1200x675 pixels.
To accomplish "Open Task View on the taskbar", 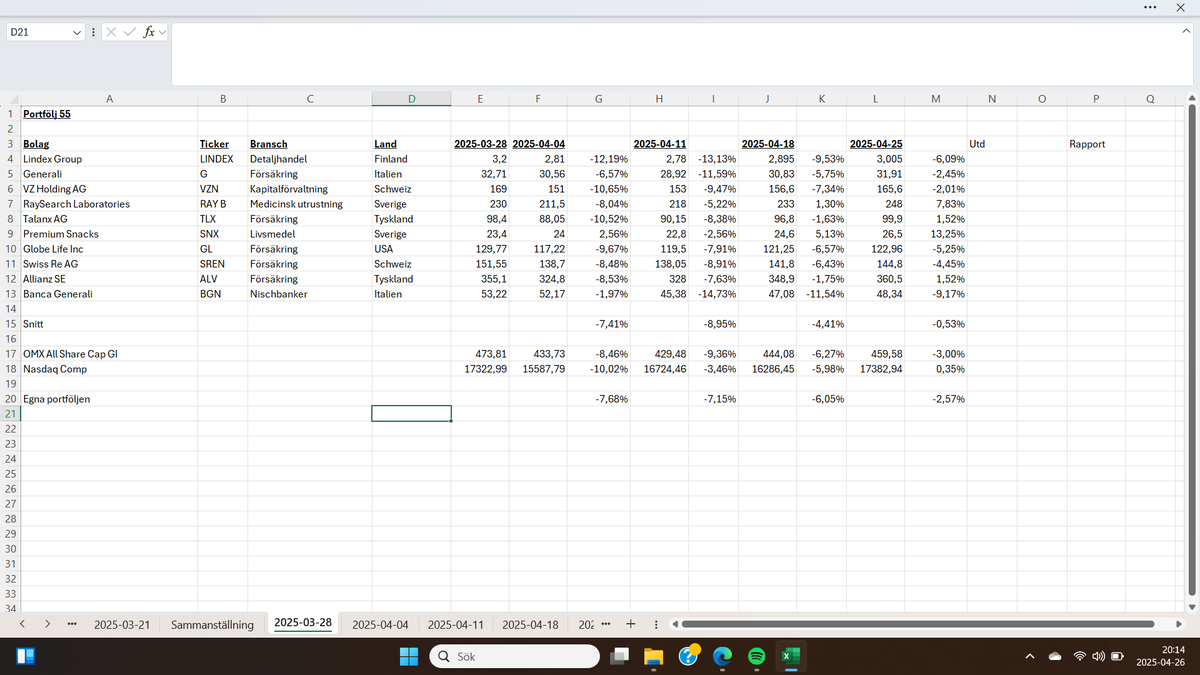I will point(622,656).
